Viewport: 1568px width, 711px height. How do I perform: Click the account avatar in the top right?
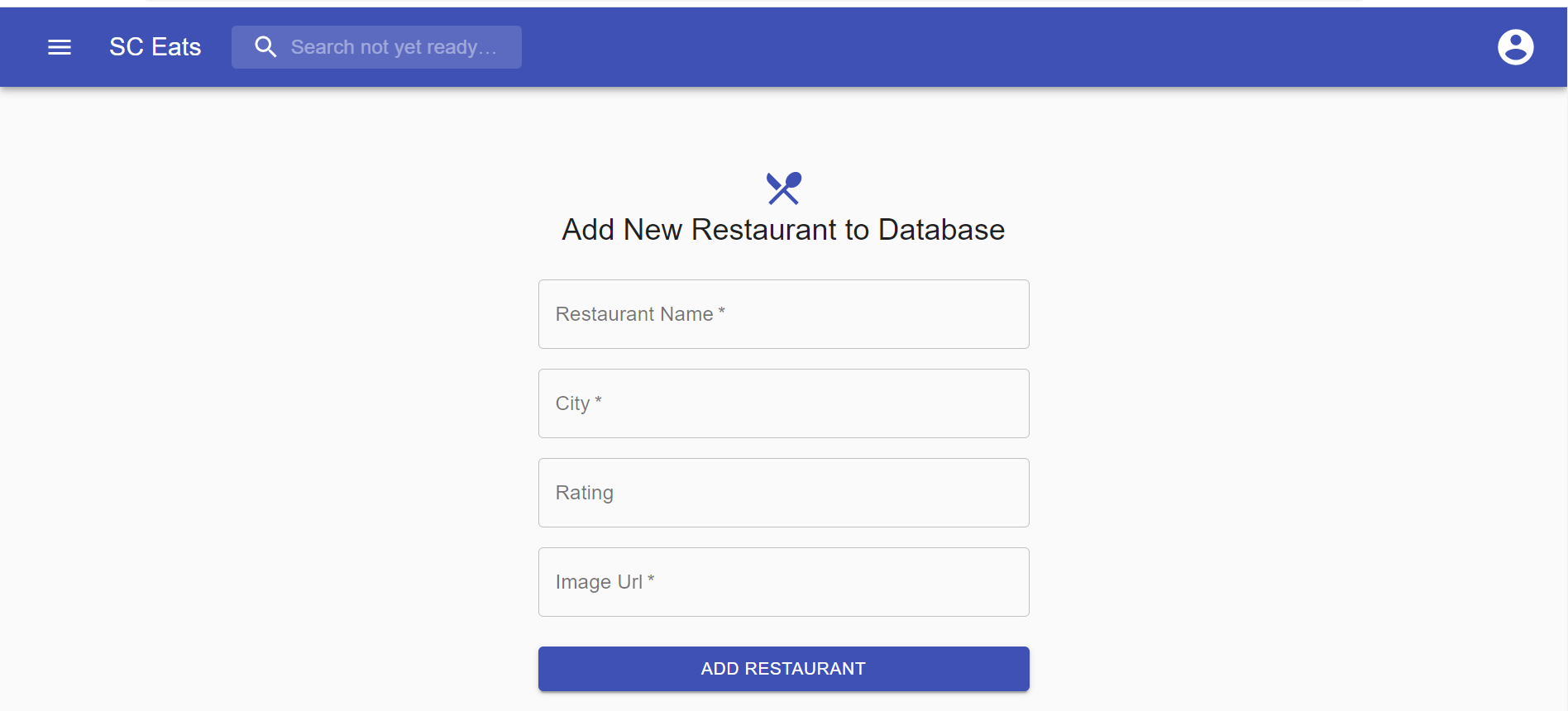click(x=1516, y=46)
